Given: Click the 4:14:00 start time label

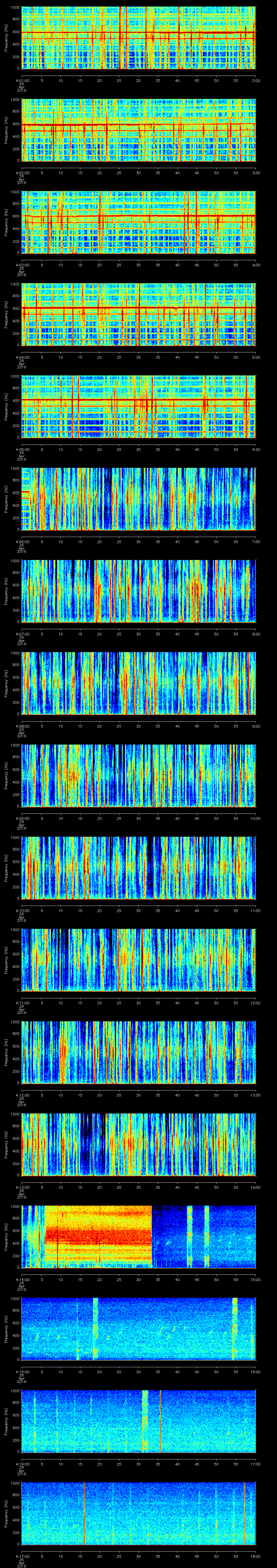Looking at the screenshot, I should pos(22,1279).
